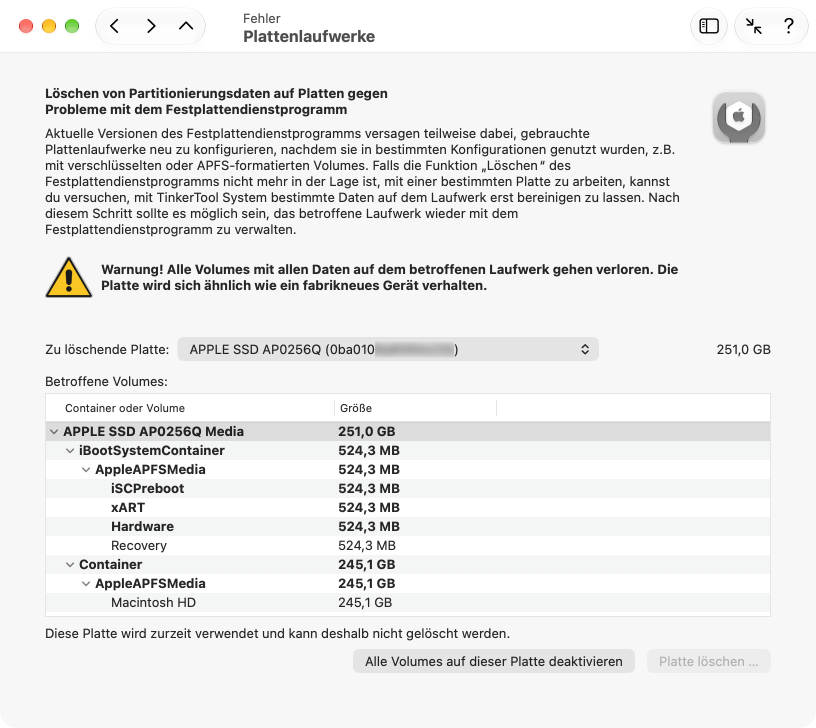Select the Hardware volume row

408,527
